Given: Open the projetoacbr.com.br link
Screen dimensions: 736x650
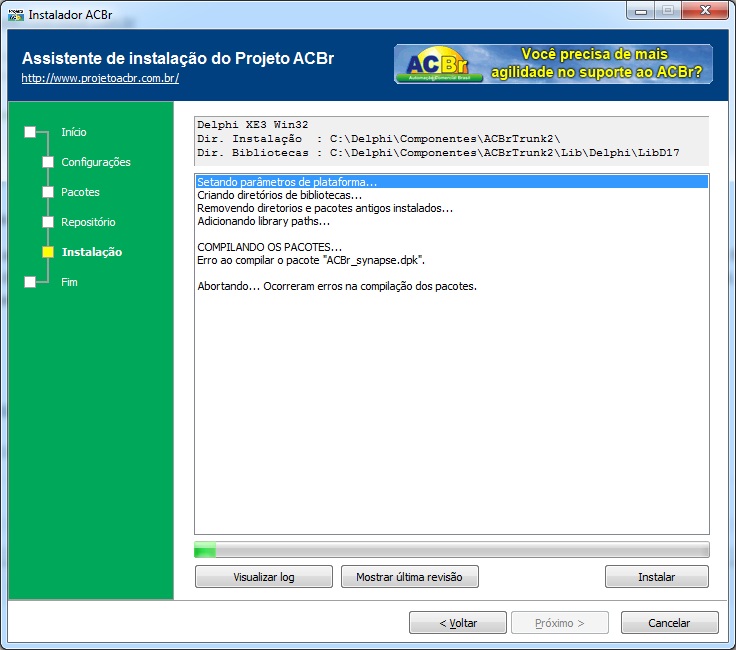Looking at the screenshot, I should point(100,78).
